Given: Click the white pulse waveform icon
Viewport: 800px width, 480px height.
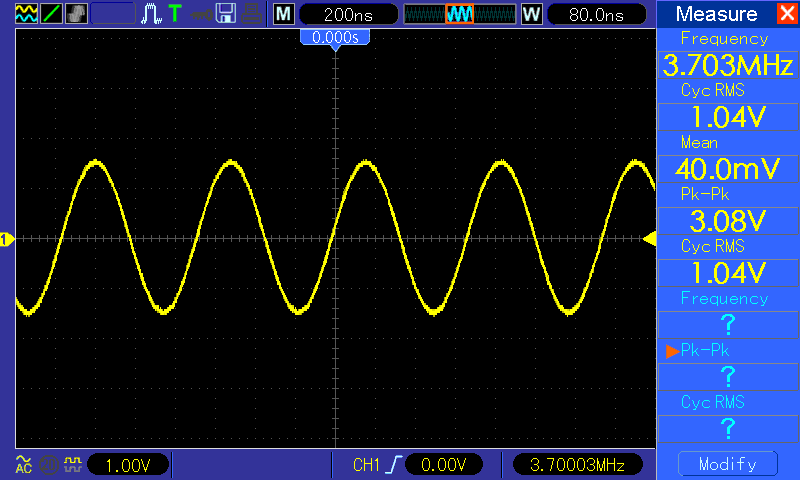Looking at the screenshot, I should click(x=152, y=14).
